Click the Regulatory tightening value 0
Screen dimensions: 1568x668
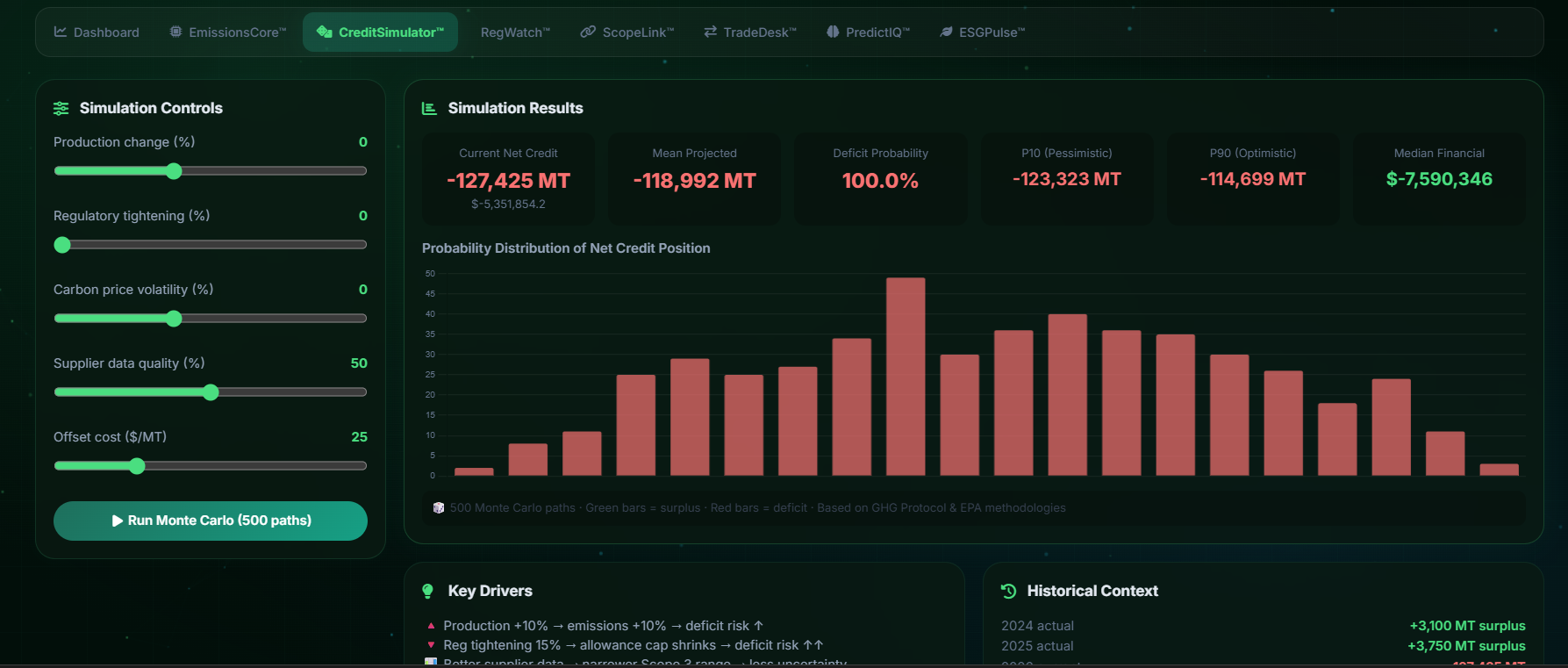pos(363,216)
